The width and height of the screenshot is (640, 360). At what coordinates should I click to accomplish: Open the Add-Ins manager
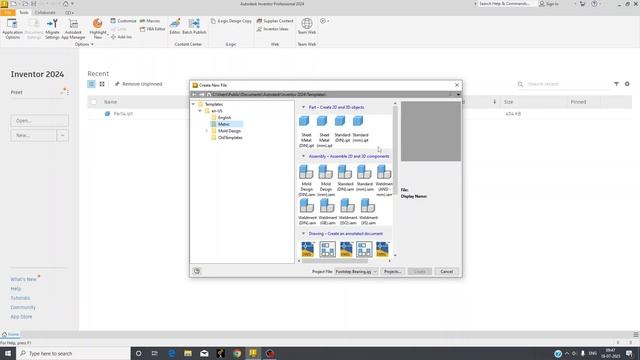pyautogui.click(x=121, y=37)
